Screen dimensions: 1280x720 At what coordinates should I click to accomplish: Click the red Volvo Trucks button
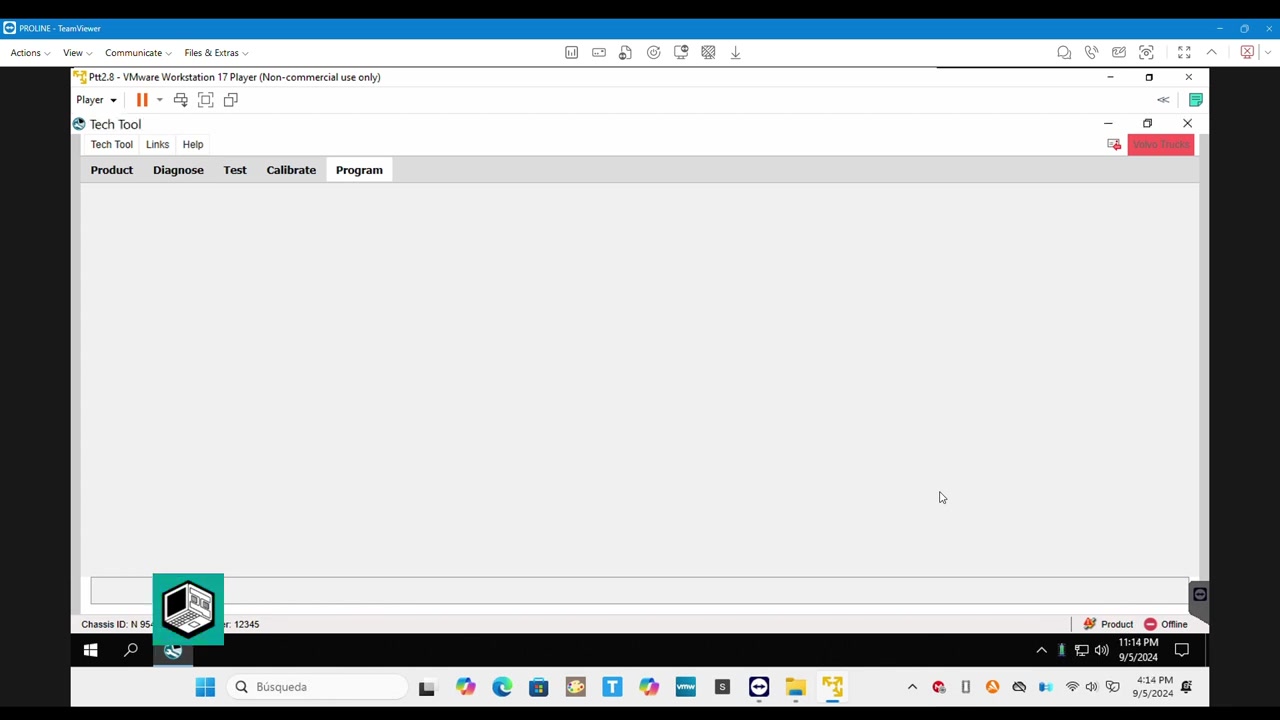click(x=1161, y=144)
